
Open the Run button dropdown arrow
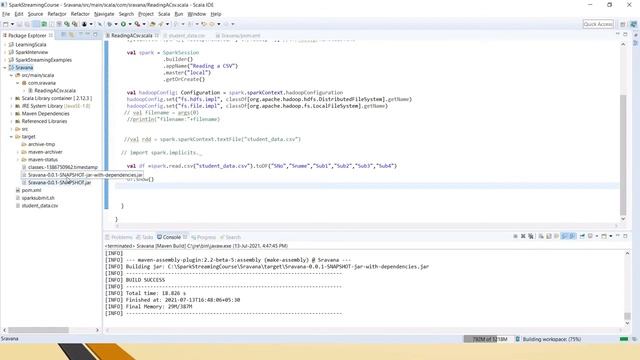(130, 24)
